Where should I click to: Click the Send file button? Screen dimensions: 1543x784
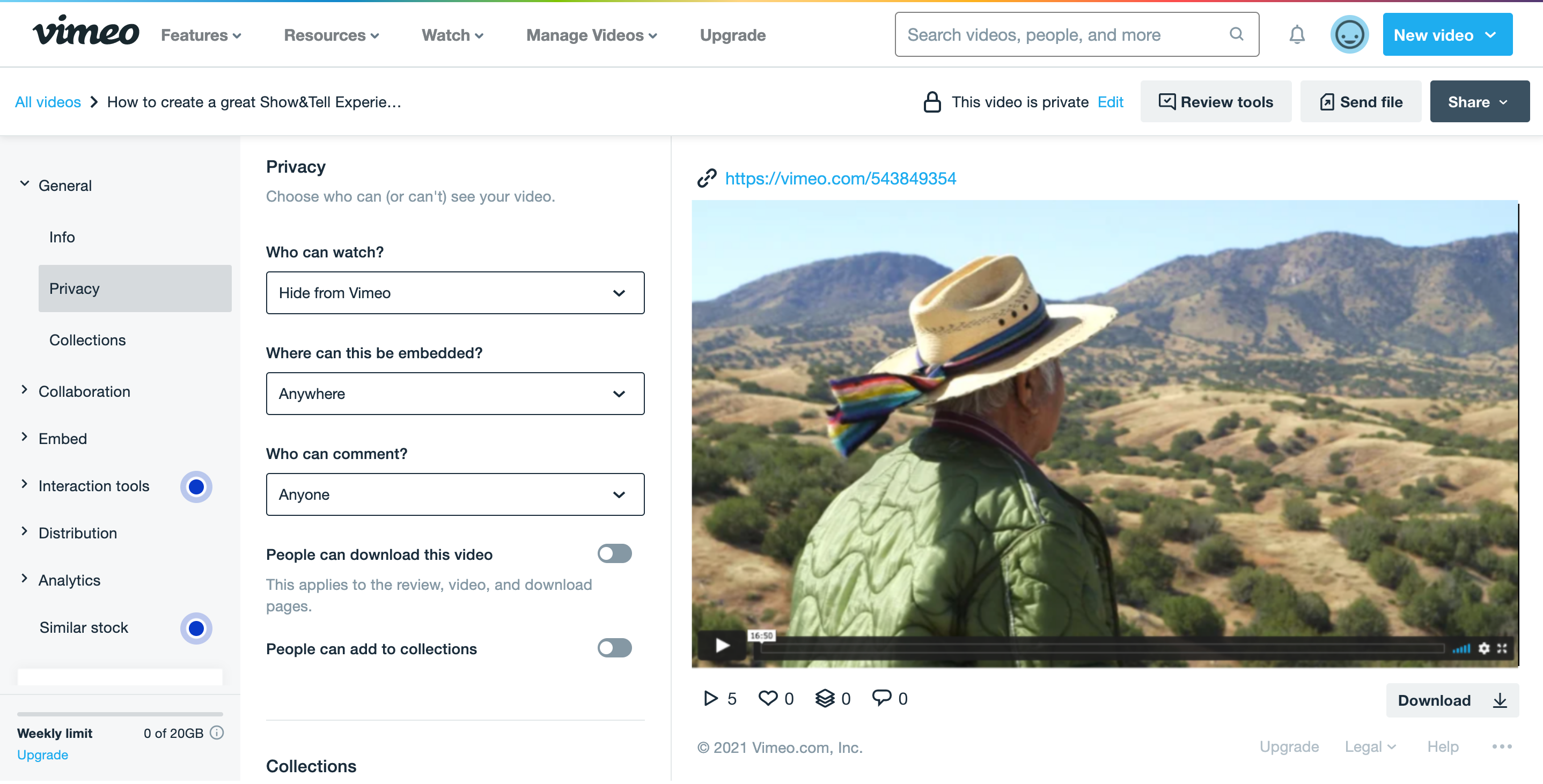point(1360,102)
